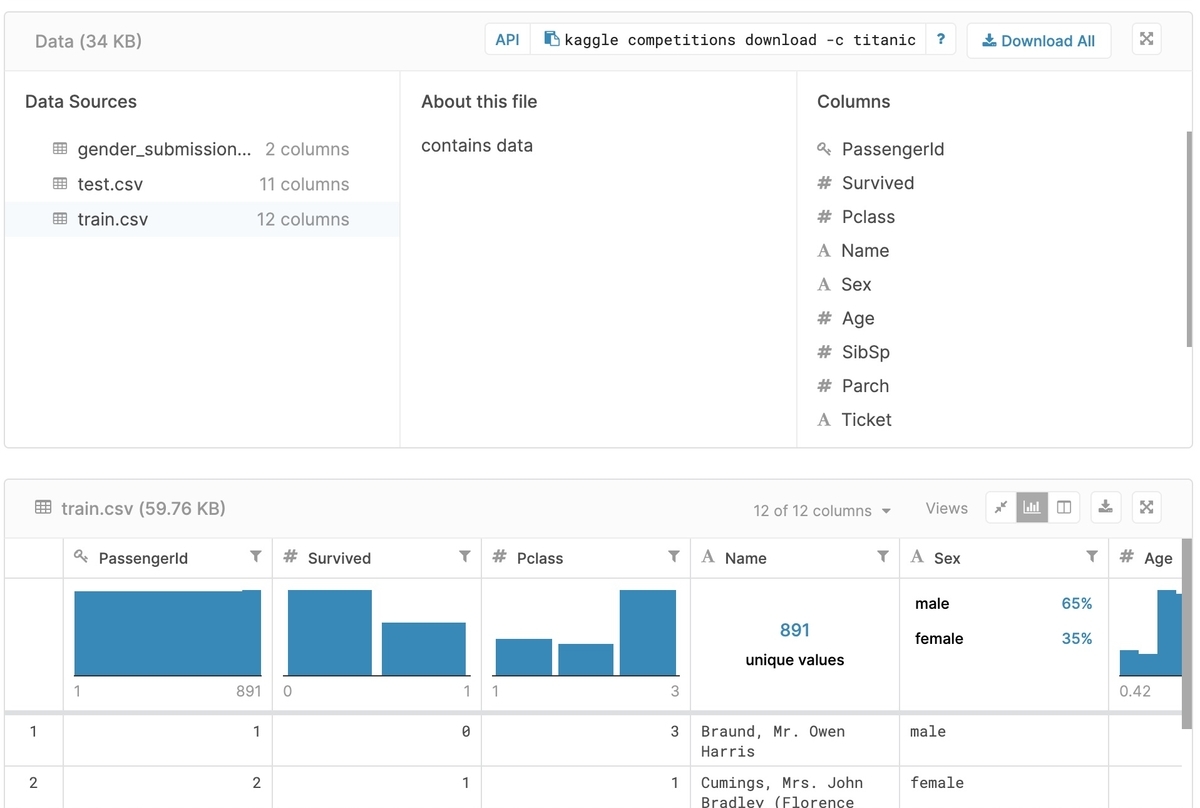Click the text type icon beside Name in Columns list
The width and height of the screenshot is (1200, 808).
pyautogui.click(x=824, y=251)
